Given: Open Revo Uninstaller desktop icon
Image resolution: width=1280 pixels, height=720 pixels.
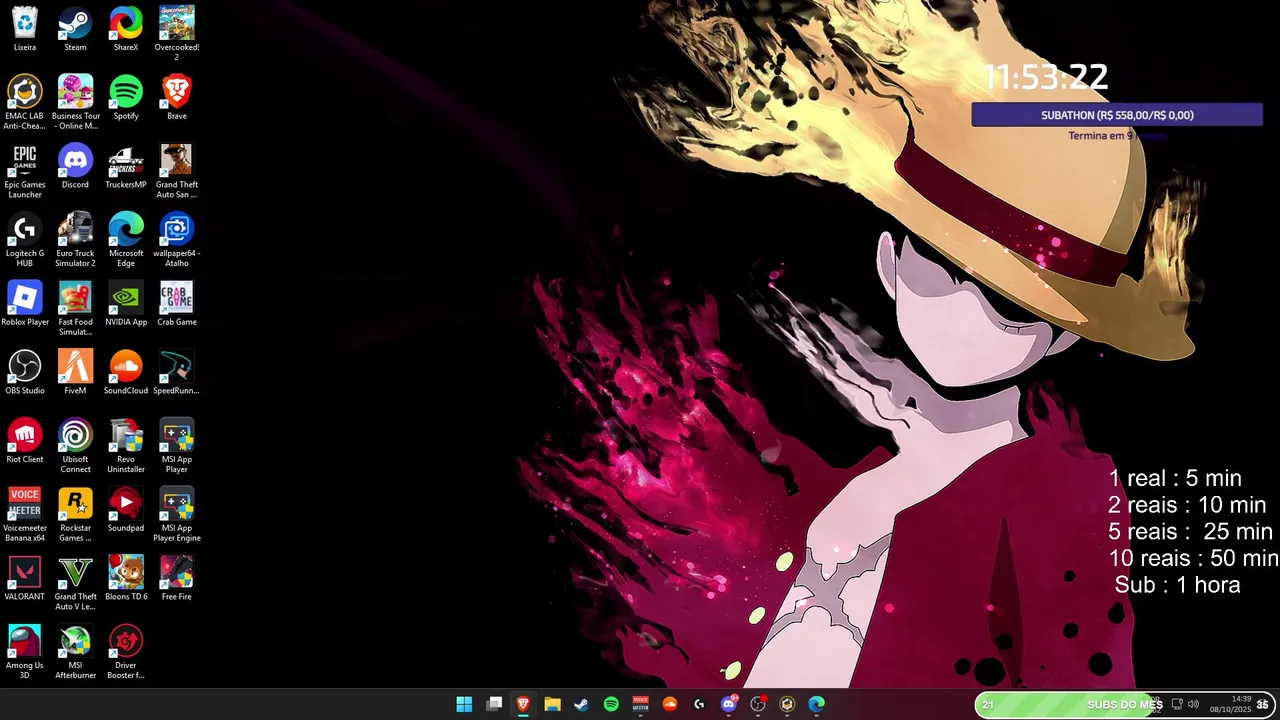Looking at the screenshot, I should pos(126,447).
